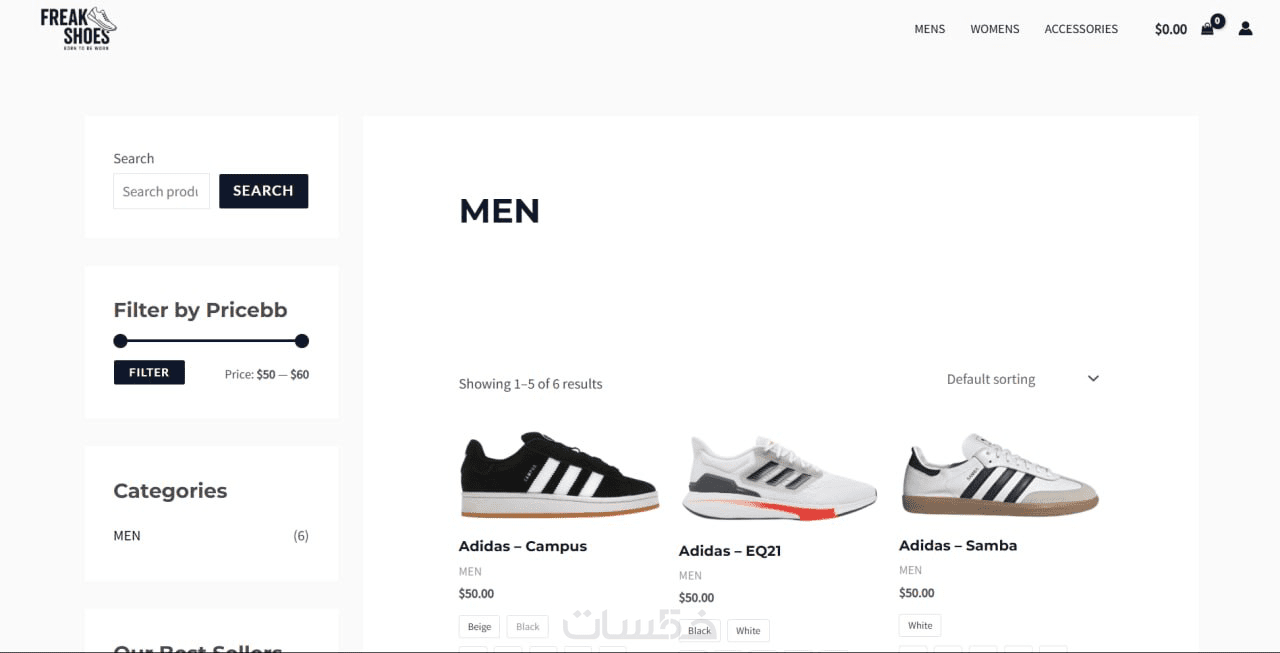Open the user account icon
Viewport: 1280px width, 653px height.
pyautogui.click(x=1245, y=29)
